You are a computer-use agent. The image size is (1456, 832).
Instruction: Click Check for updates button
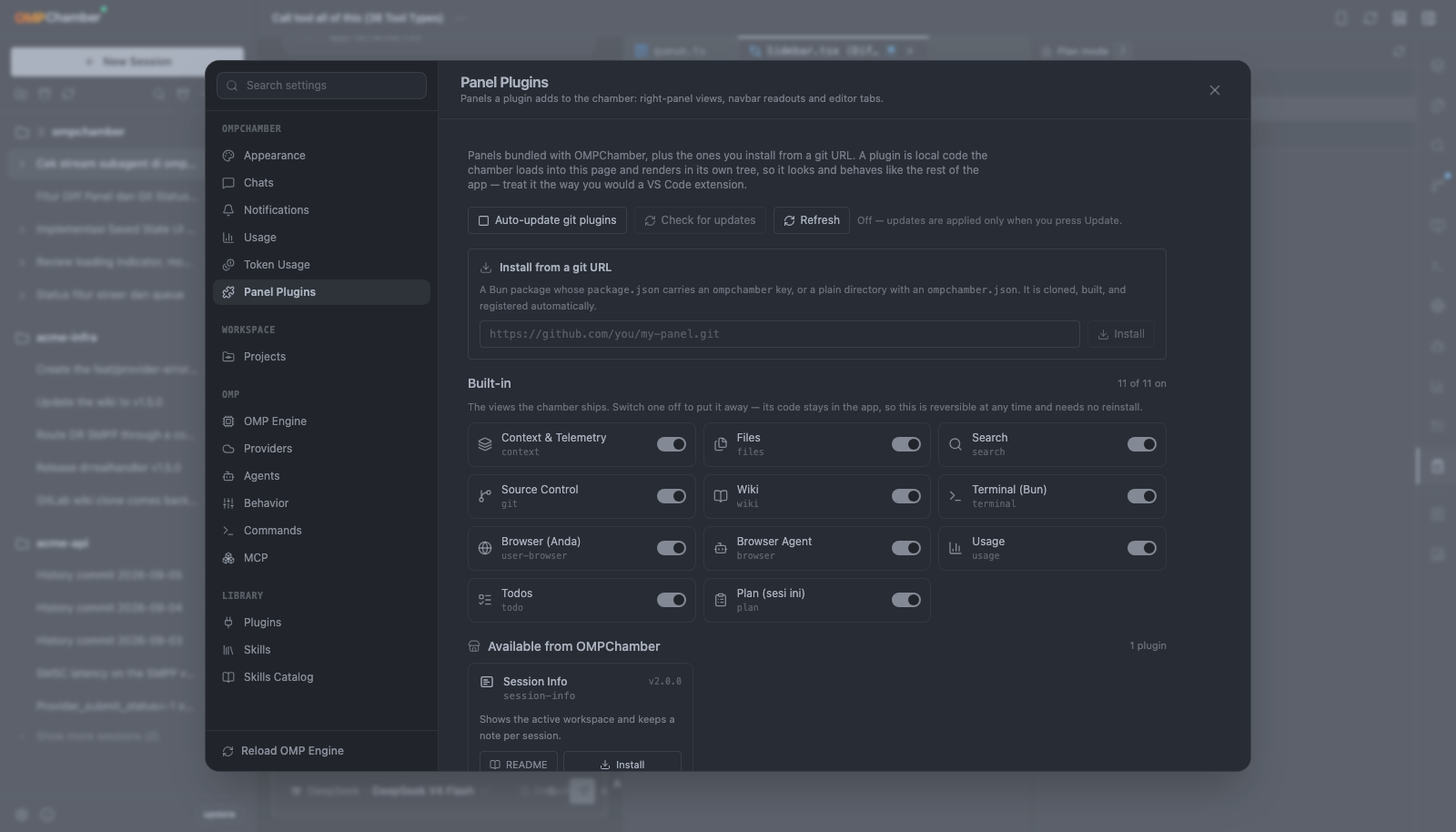tap(700, 220)
